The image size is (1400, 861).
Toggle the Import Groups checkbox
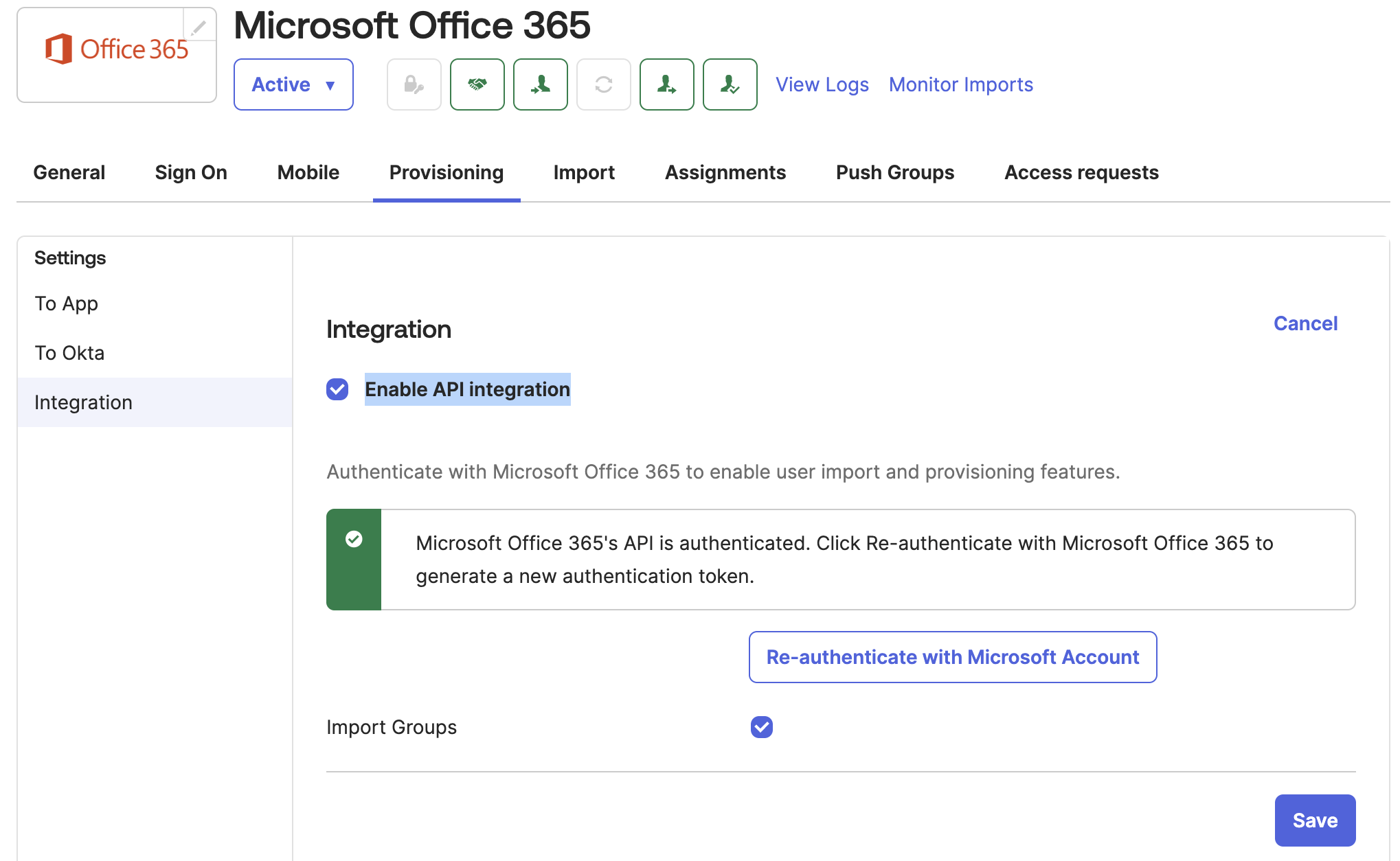(762, 727)
